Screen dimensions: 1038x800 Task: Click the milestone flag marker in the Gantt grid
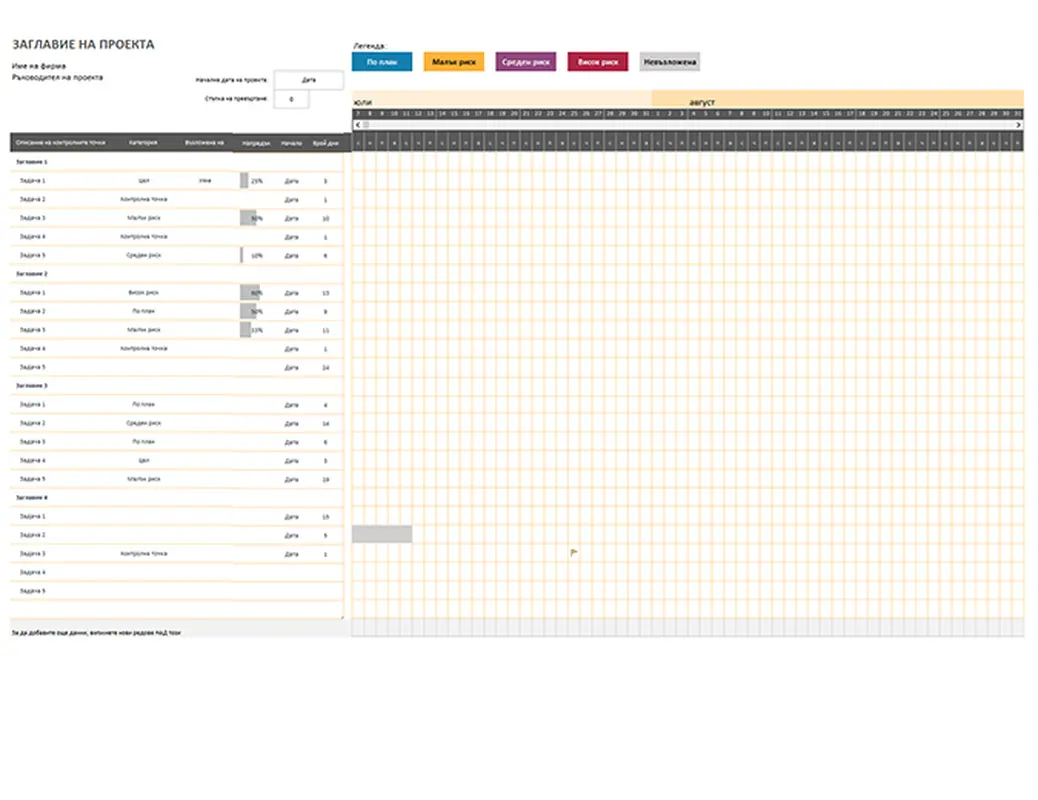(x=574, y=552)
